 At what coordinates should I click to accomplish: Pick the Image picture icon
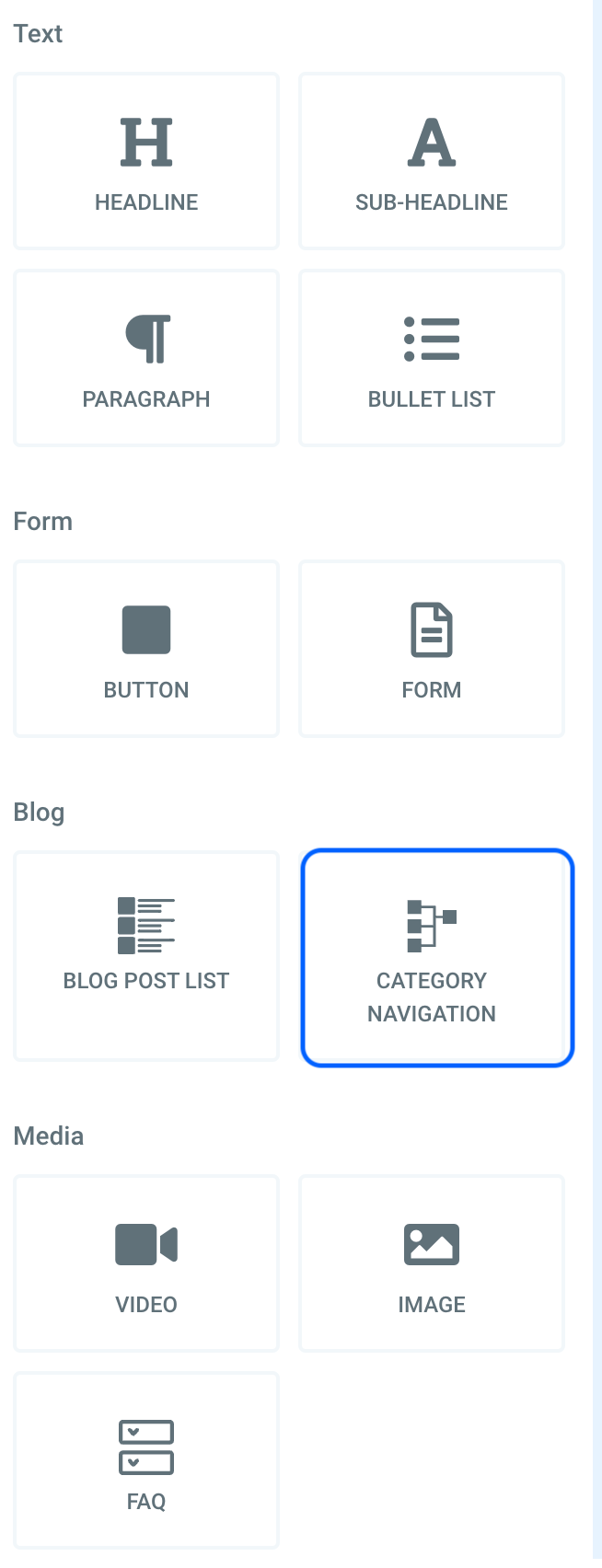[432, 1245]
